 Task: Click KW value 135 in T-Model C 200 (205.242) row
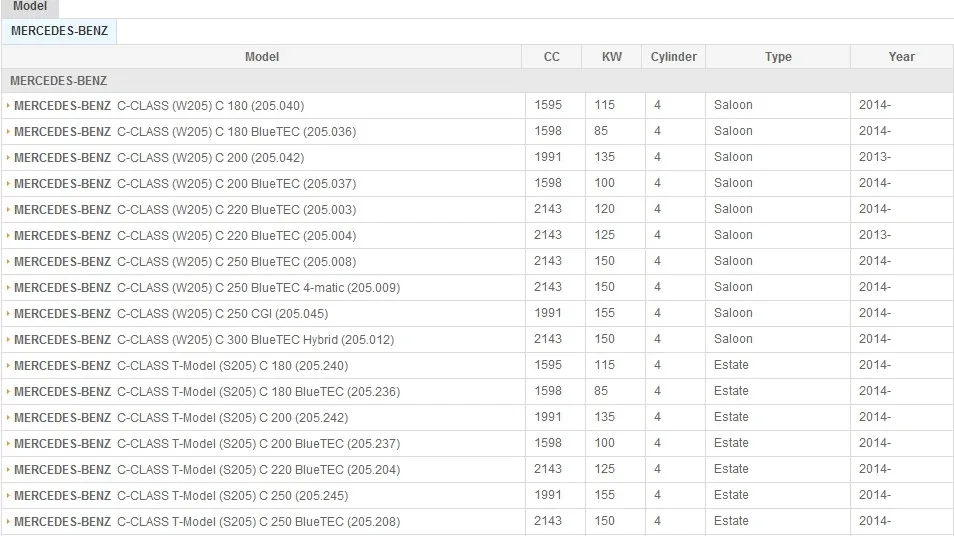[x=604, y=417]
